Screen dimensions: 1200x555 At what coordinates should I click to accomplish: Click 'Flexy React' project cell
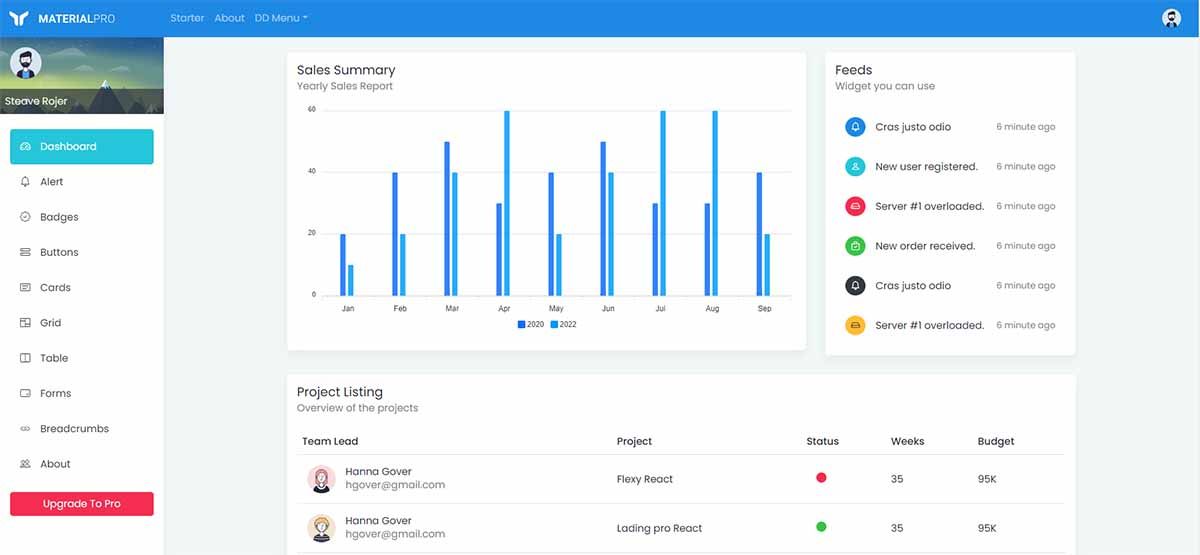click(645, 479)
